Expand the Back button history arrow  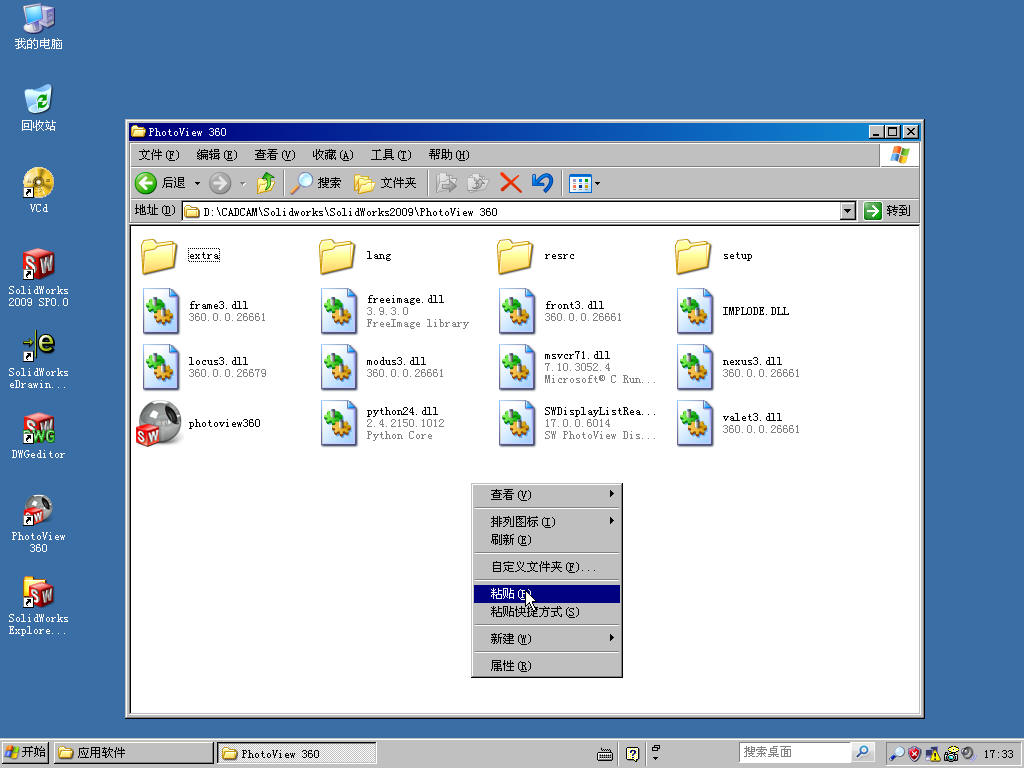[x=197, y=184]
